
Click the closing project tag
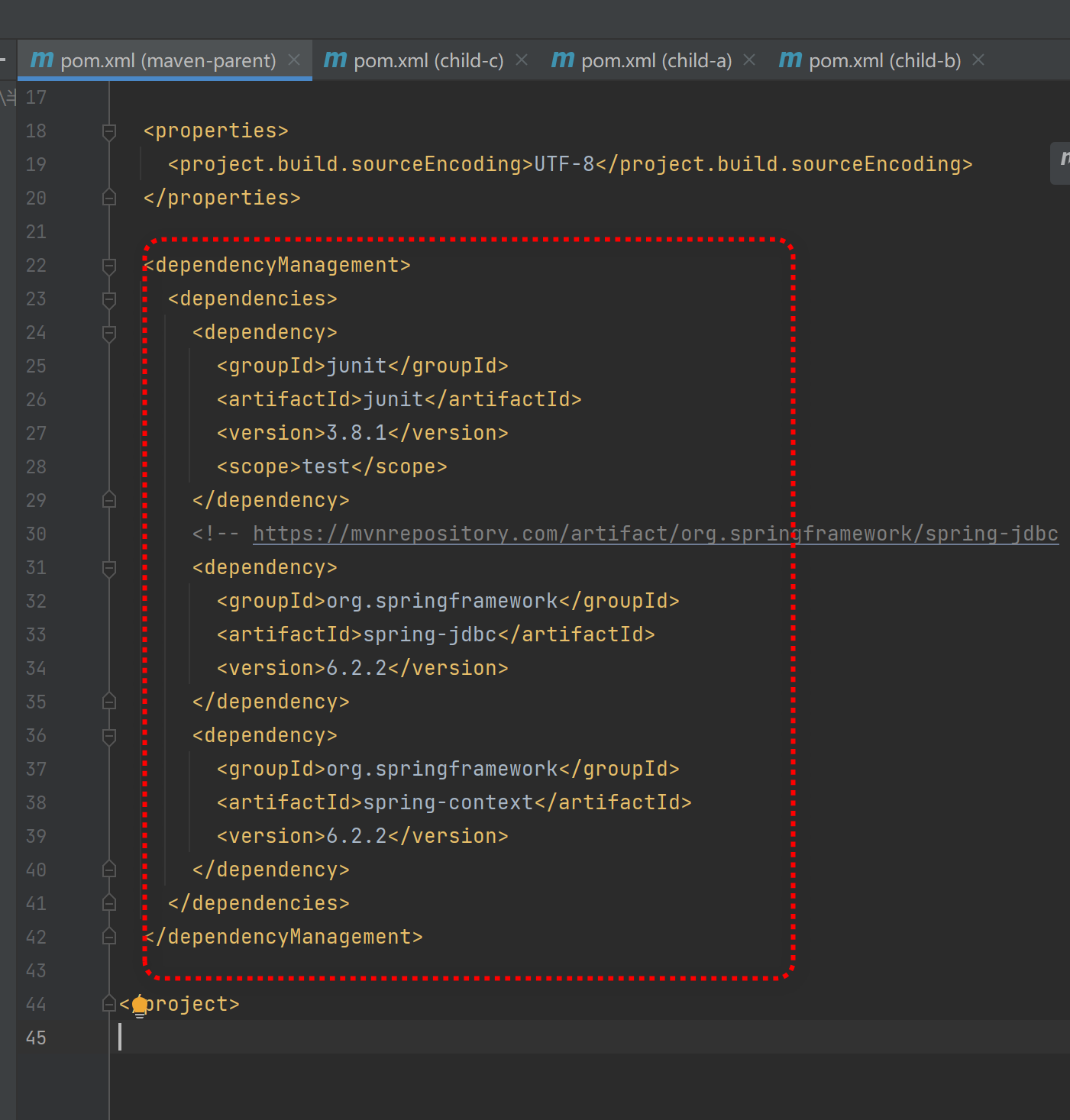point(179,1004)
